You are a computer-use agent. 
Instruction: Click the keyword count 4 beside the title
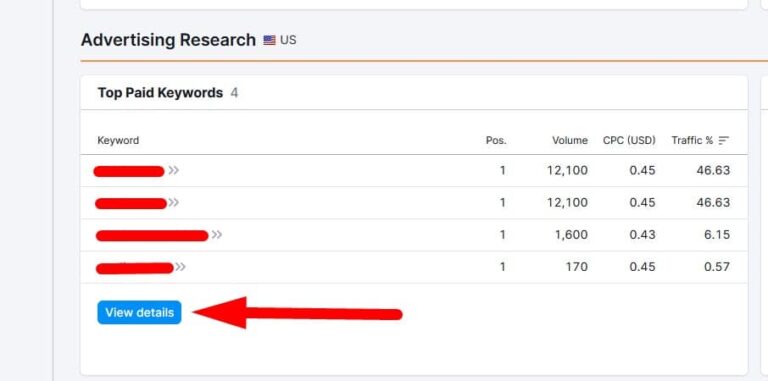(234, 93)
